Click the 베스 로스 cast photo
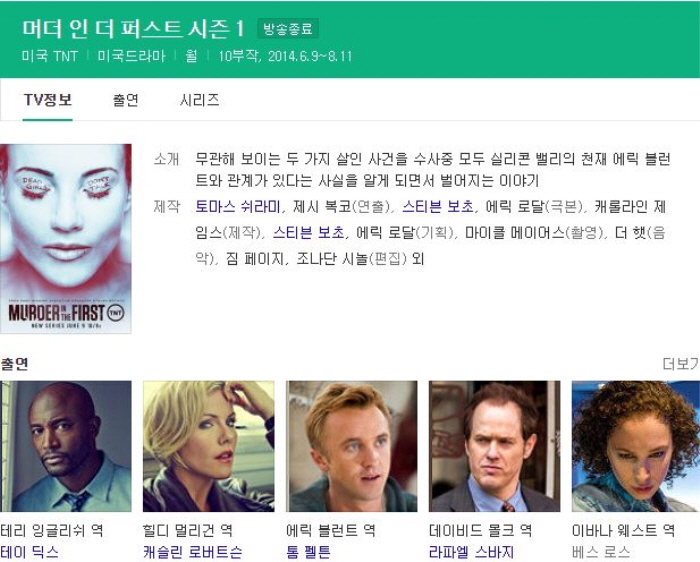The image size is (700, 562). 636,446
